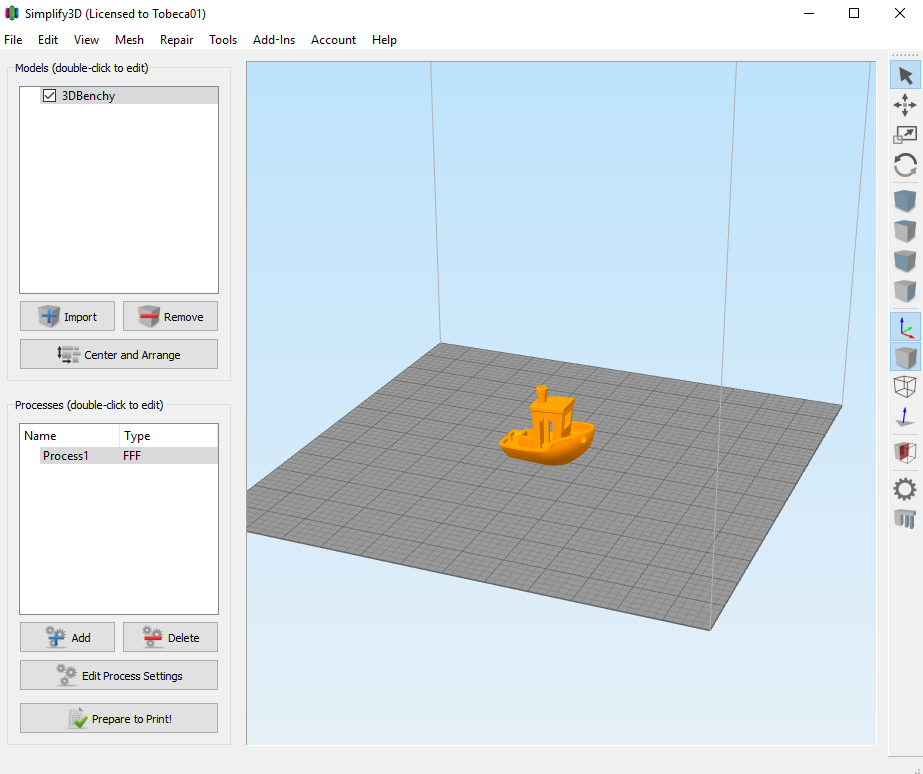Click the Name column header
This screenshot has height=774, width=923.
coord(69,436)
